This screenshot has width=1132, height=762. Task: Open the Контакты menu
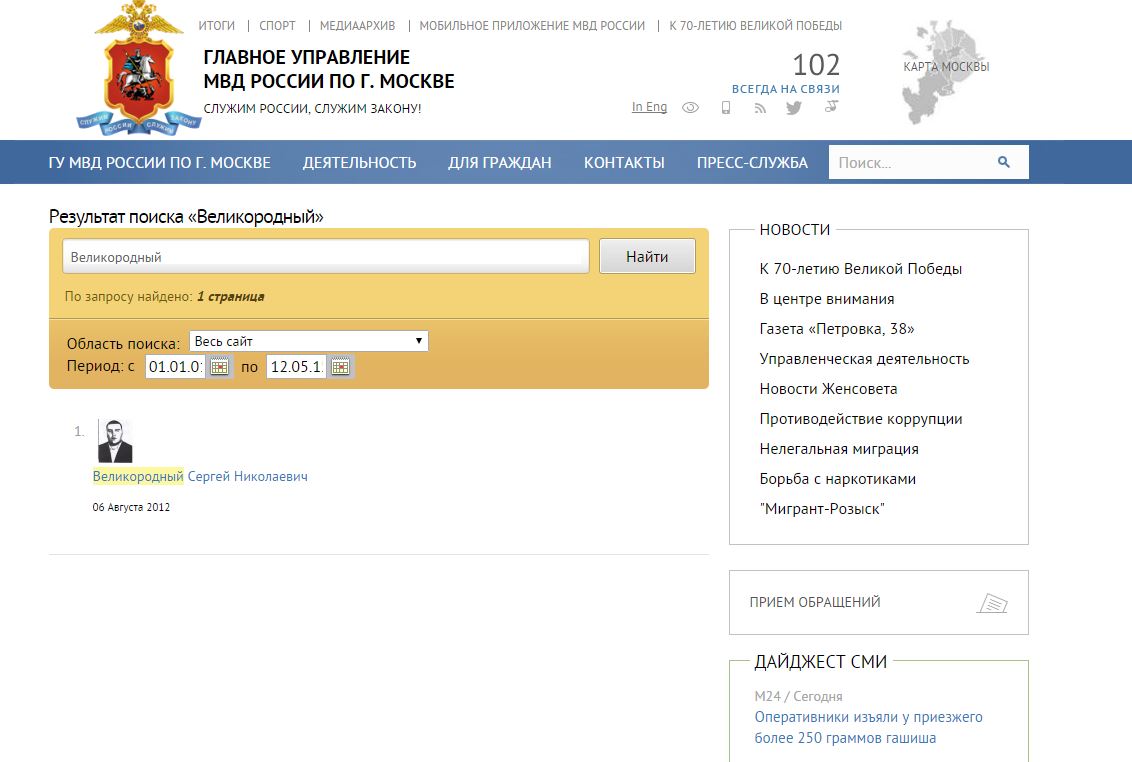[624, 163]
